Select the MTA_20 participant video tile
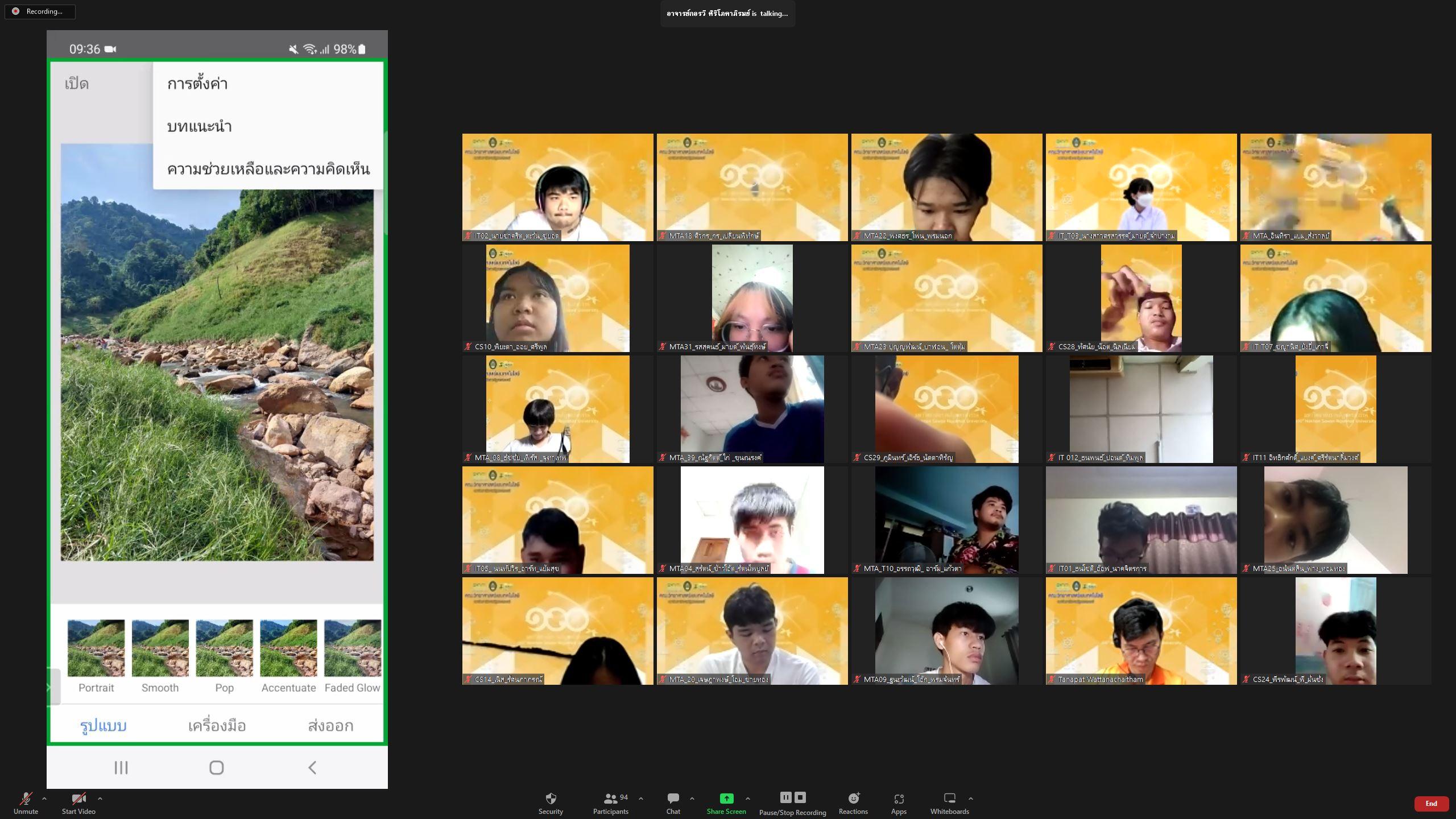This screenshot has height=819, width=1456. tap(752, 631)
